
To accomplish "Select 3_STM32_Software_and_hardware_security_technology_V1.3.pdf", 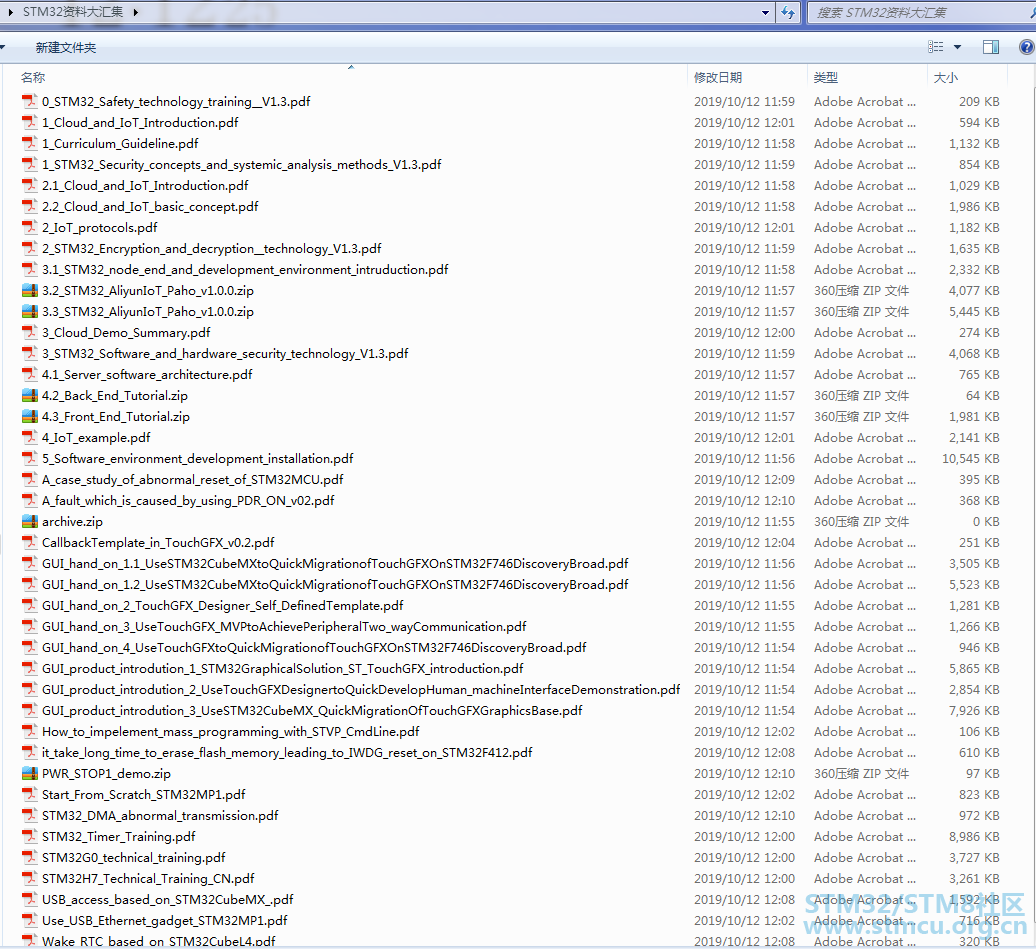I will 225,354.
